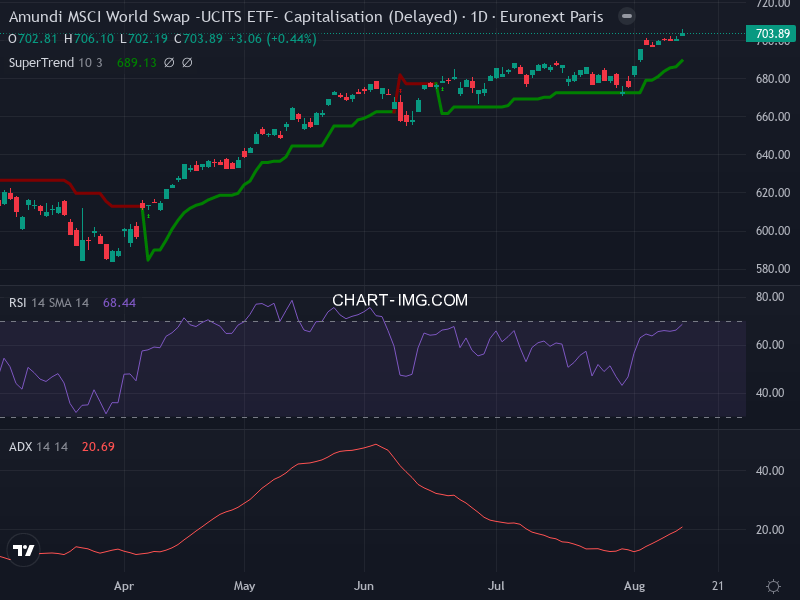Image resolution: width=800 pixels, height=600 pixels.
Task: Click the ADX line peak near June
Action: [x=376, y=444]
